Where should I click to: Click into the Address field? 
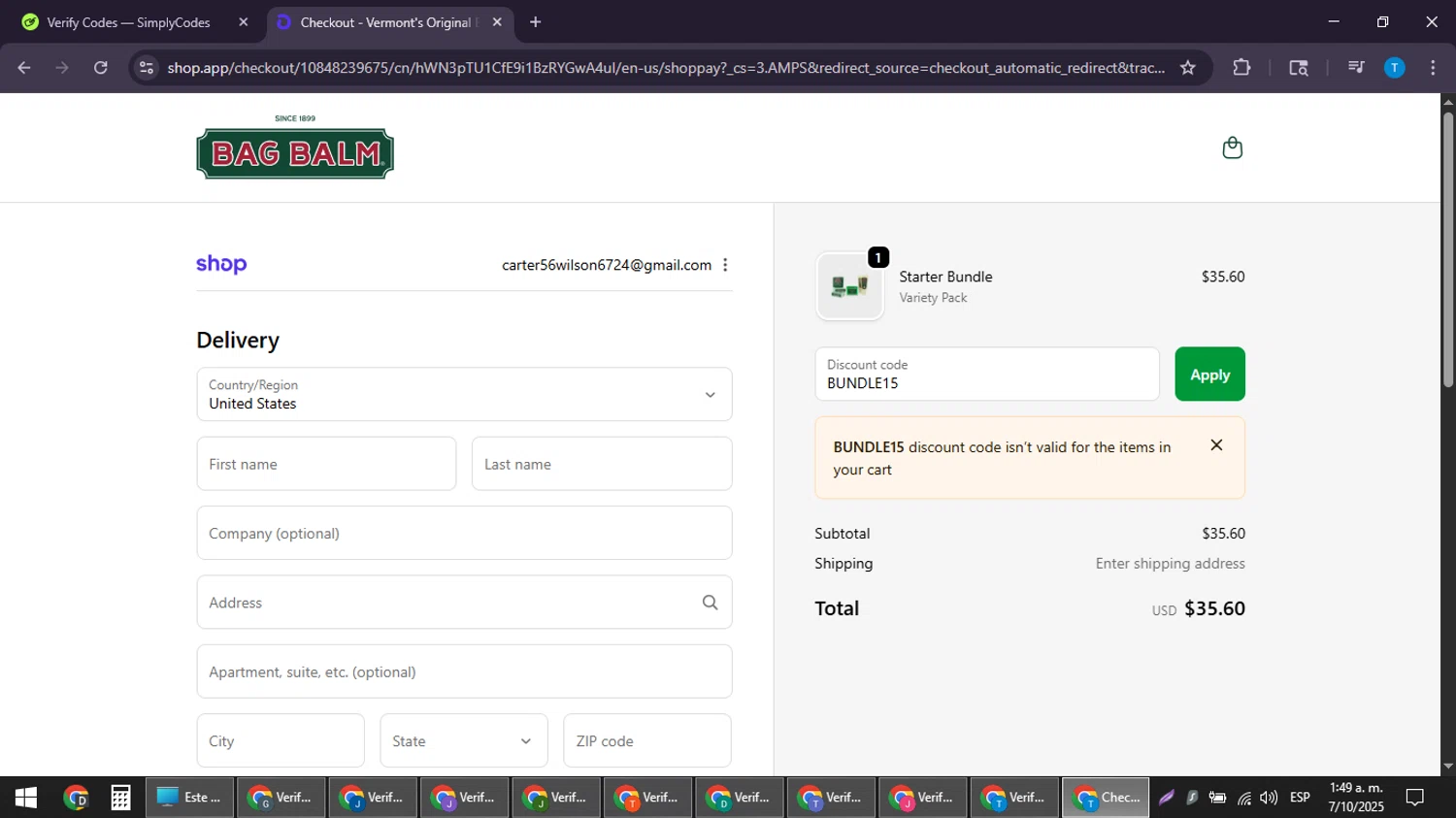464,603
